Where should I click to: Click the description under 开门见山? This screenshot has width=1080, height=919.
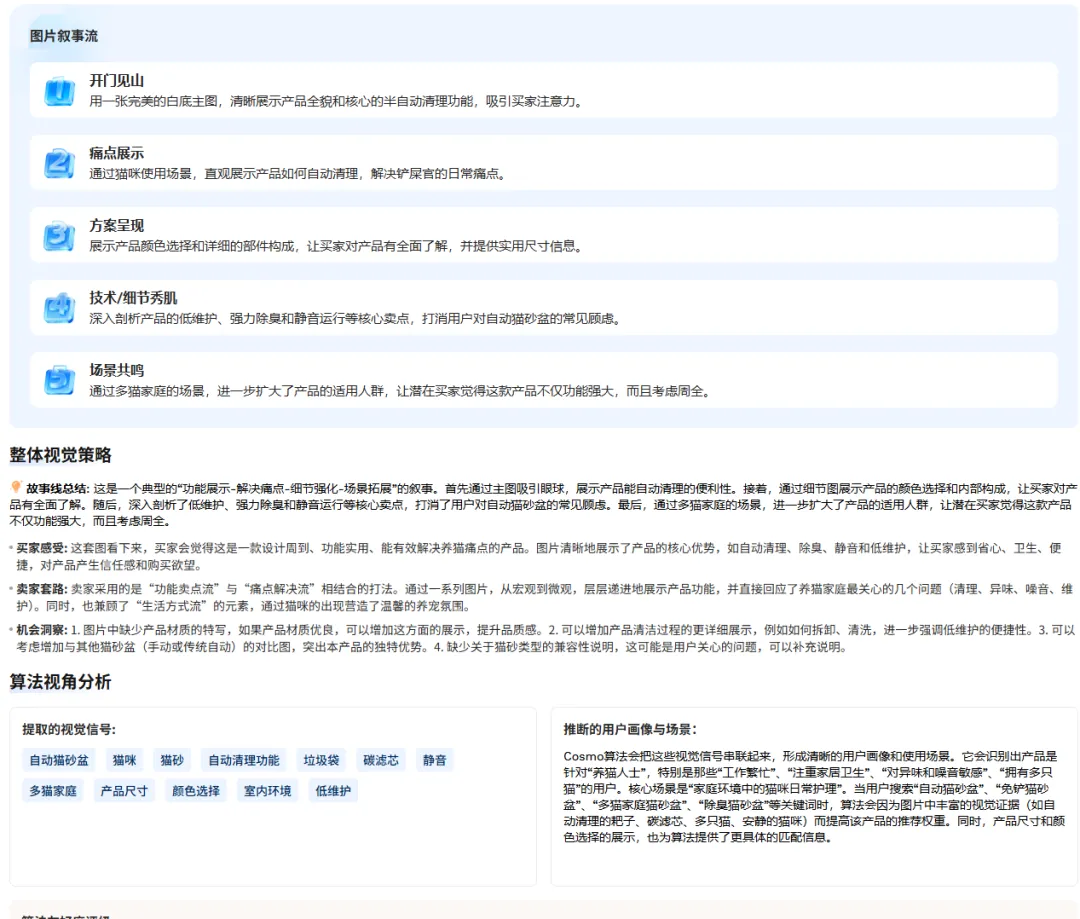337,102
